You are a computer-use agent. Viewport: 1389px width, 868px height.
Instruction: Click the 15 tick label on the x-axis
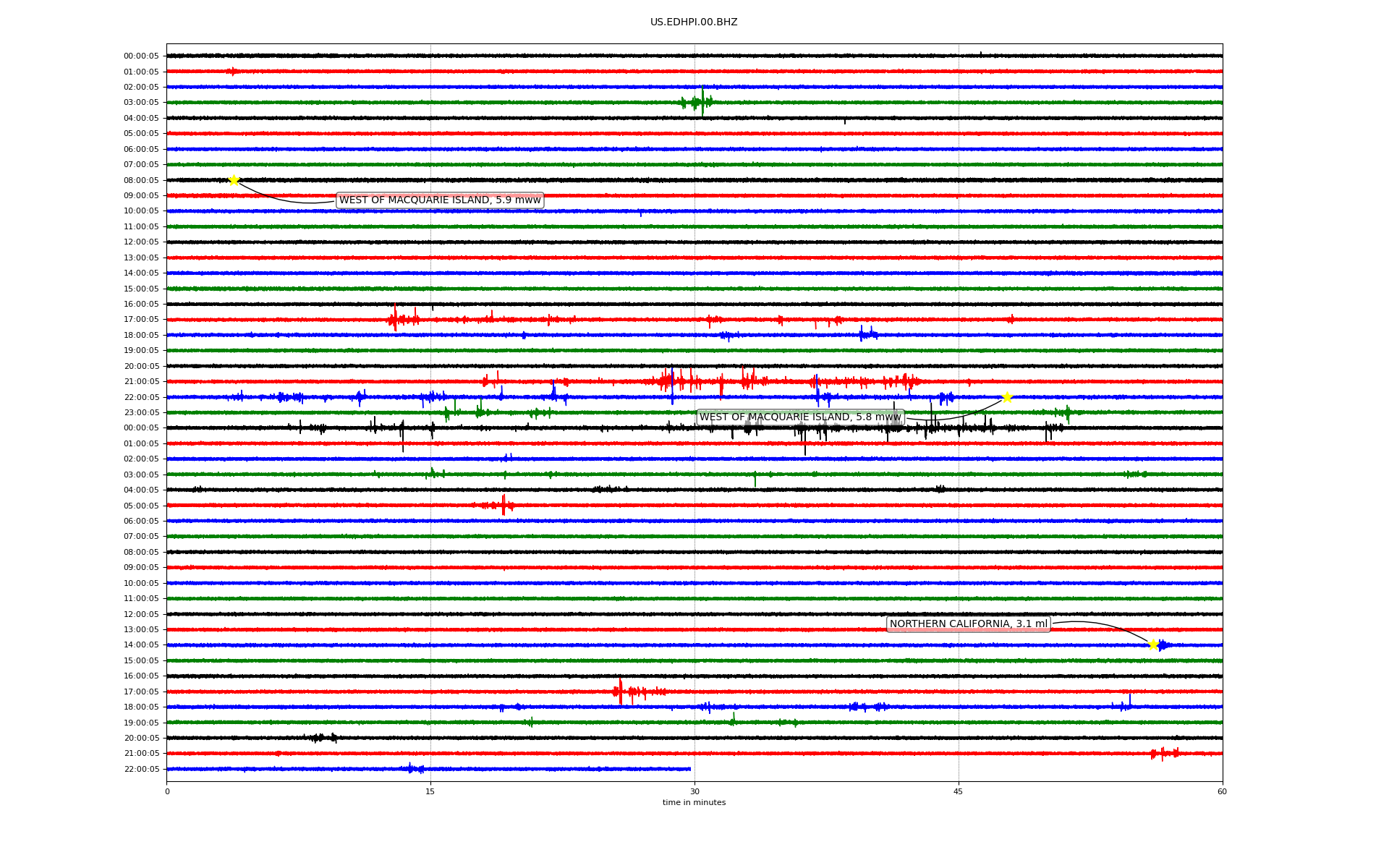(x=430, y=791)
